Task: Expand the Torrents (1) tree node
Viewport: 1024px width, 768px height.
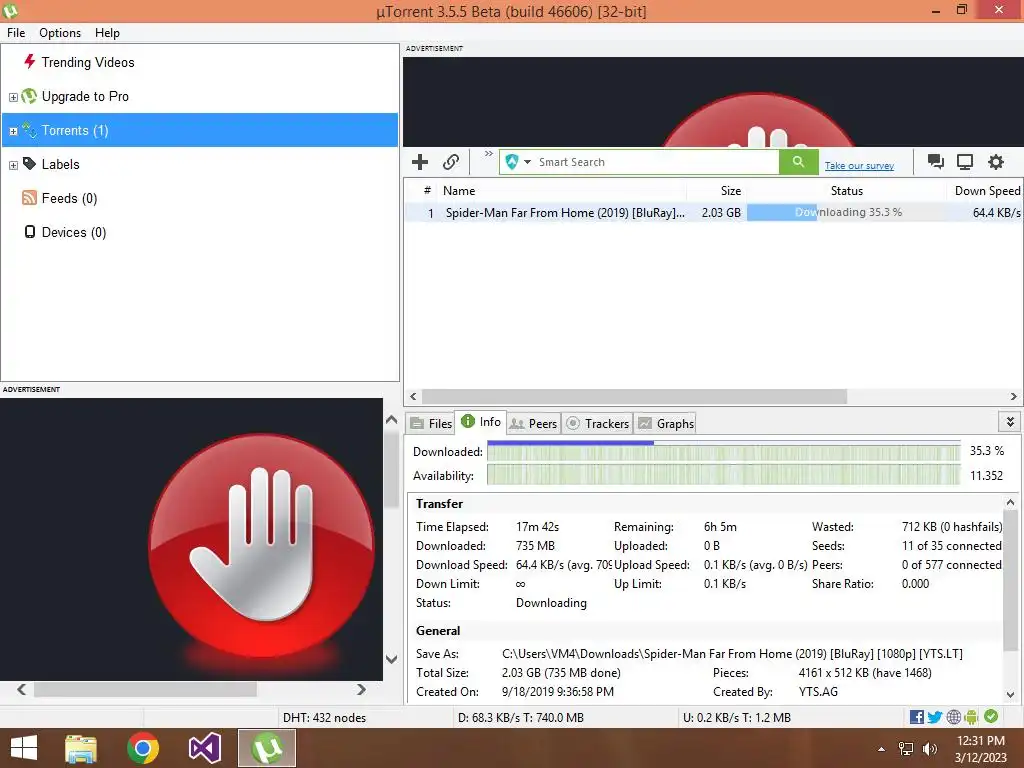Action: coord(13,131)
